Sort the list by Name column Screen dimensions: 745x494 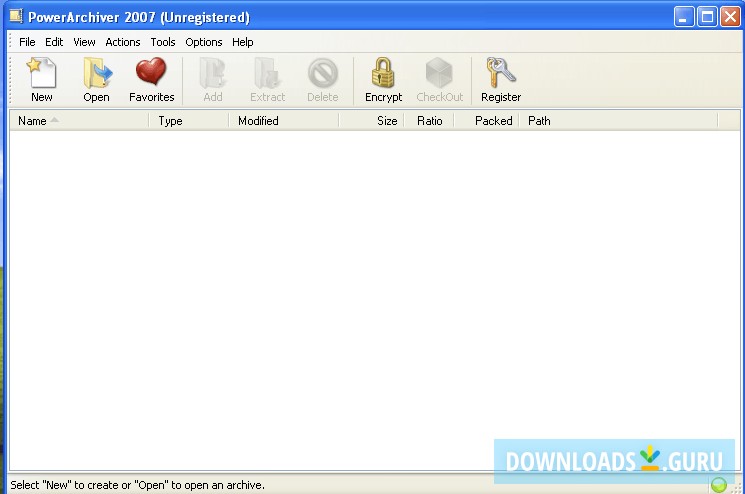pyautogui.click(x=79, y=121)
